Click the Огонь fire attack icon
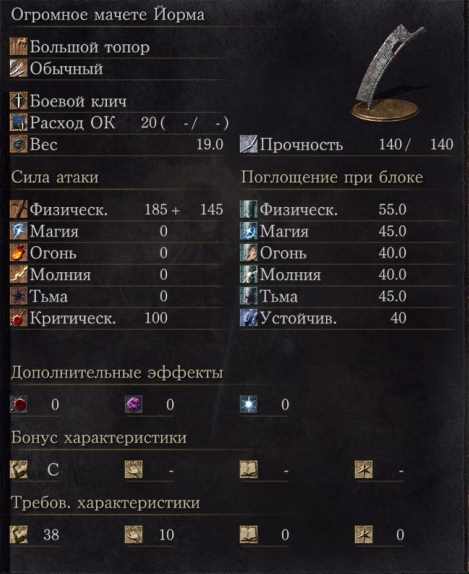Viewport: 469px width, 574px height. point(18,253)
